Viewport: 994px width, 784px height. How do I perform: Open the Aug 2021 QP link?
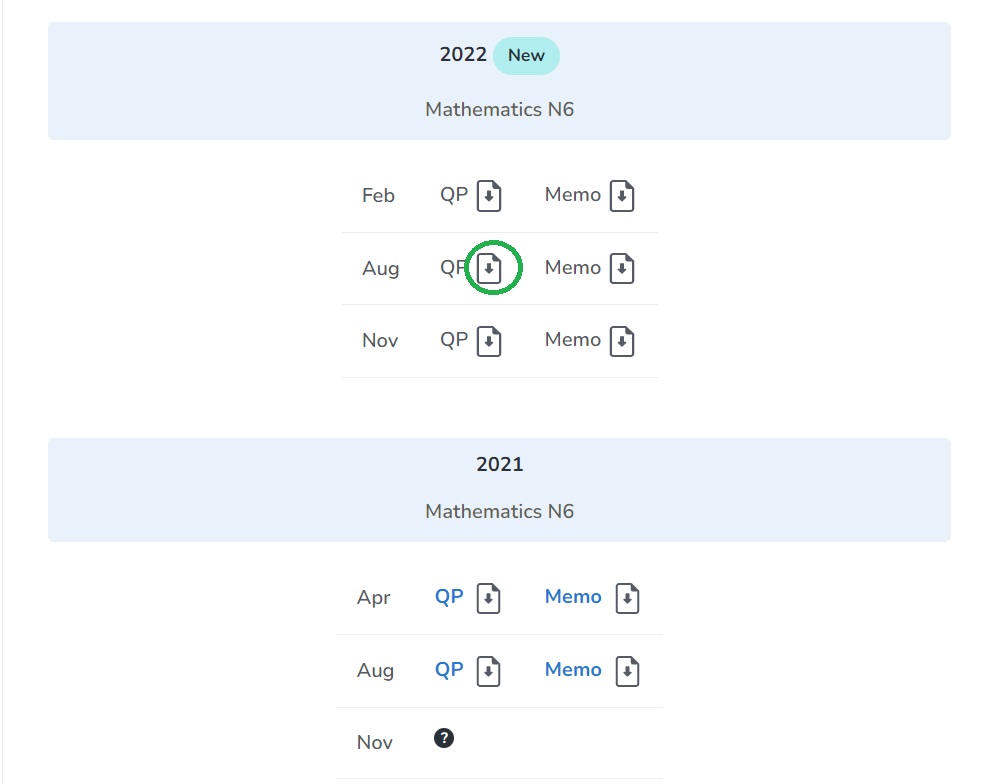(x=449, y=670)
